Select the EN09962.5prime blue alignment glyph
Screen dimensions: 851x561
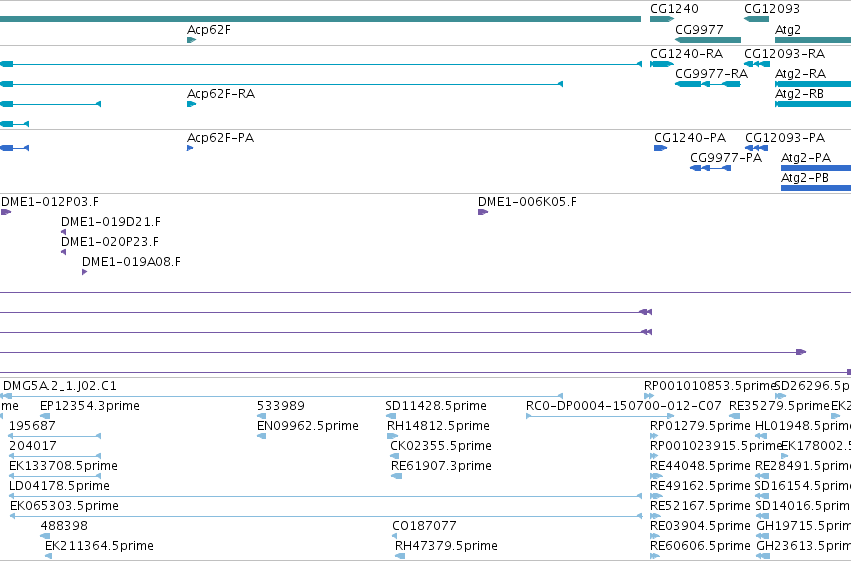[262, 436]
